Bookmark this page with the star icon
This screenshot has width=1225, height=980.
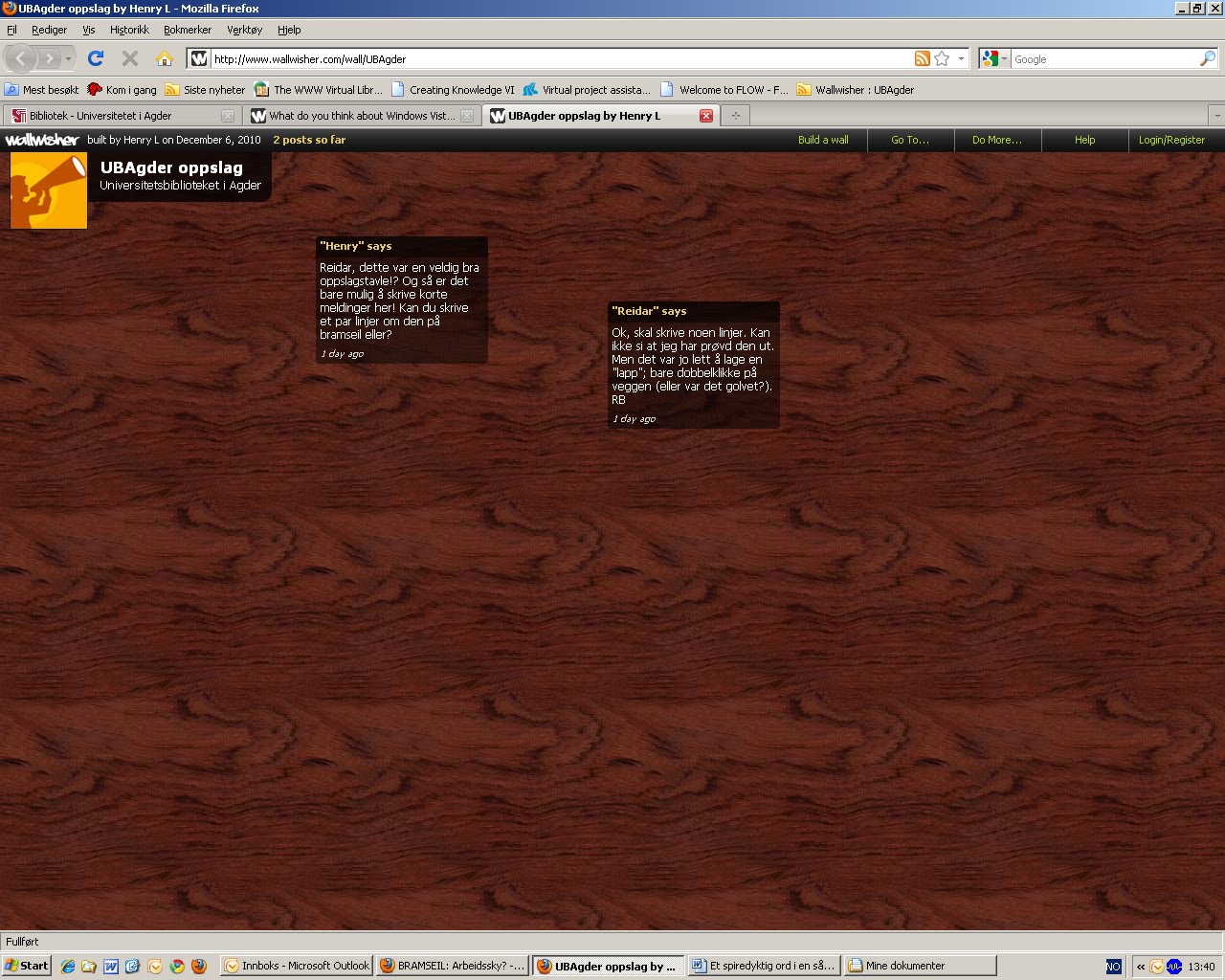942,58
